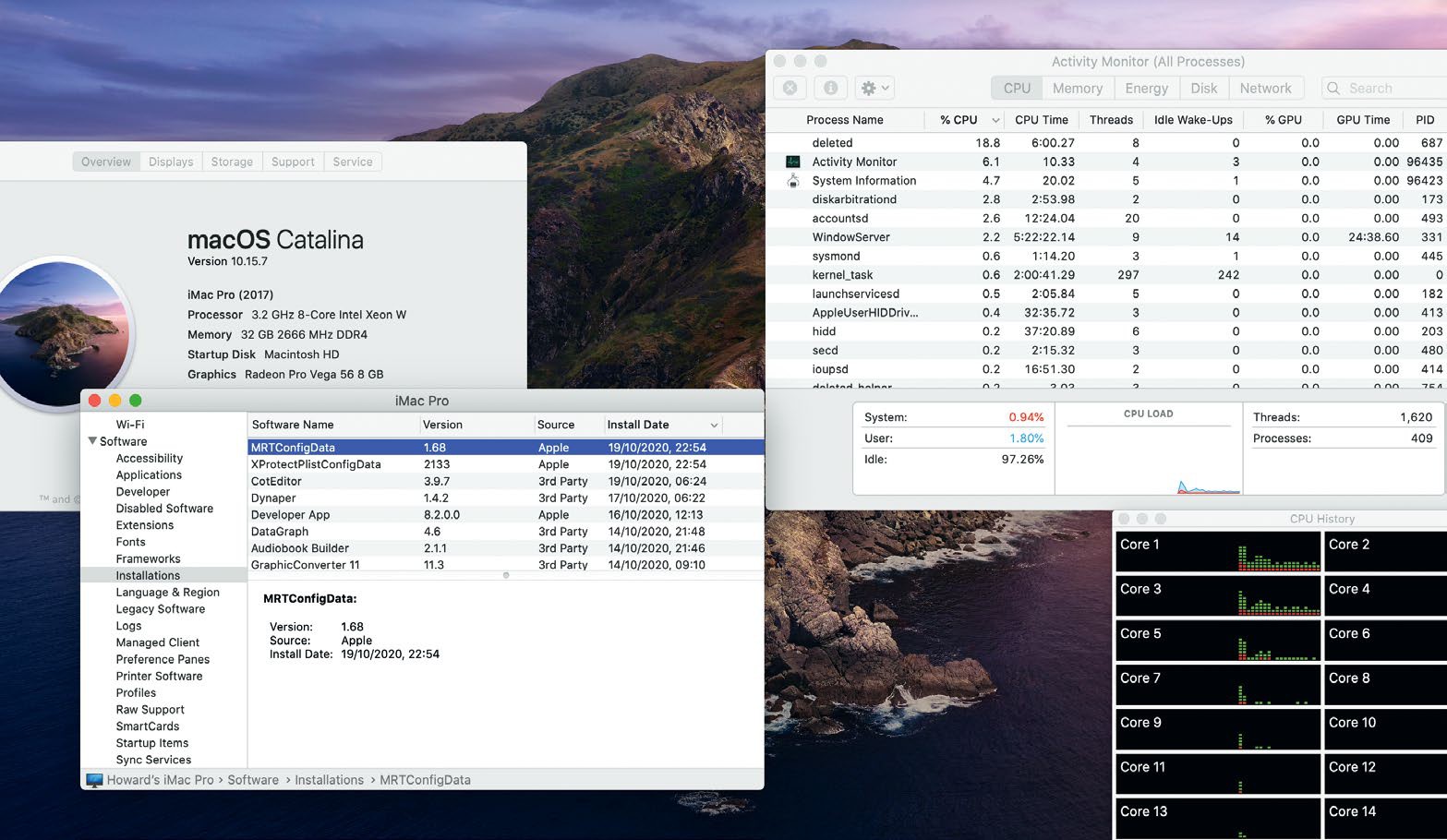The height and width of the screenshot is (840, 1447).
Task: Select Installations in the sidebar
Action: [164, 575]
